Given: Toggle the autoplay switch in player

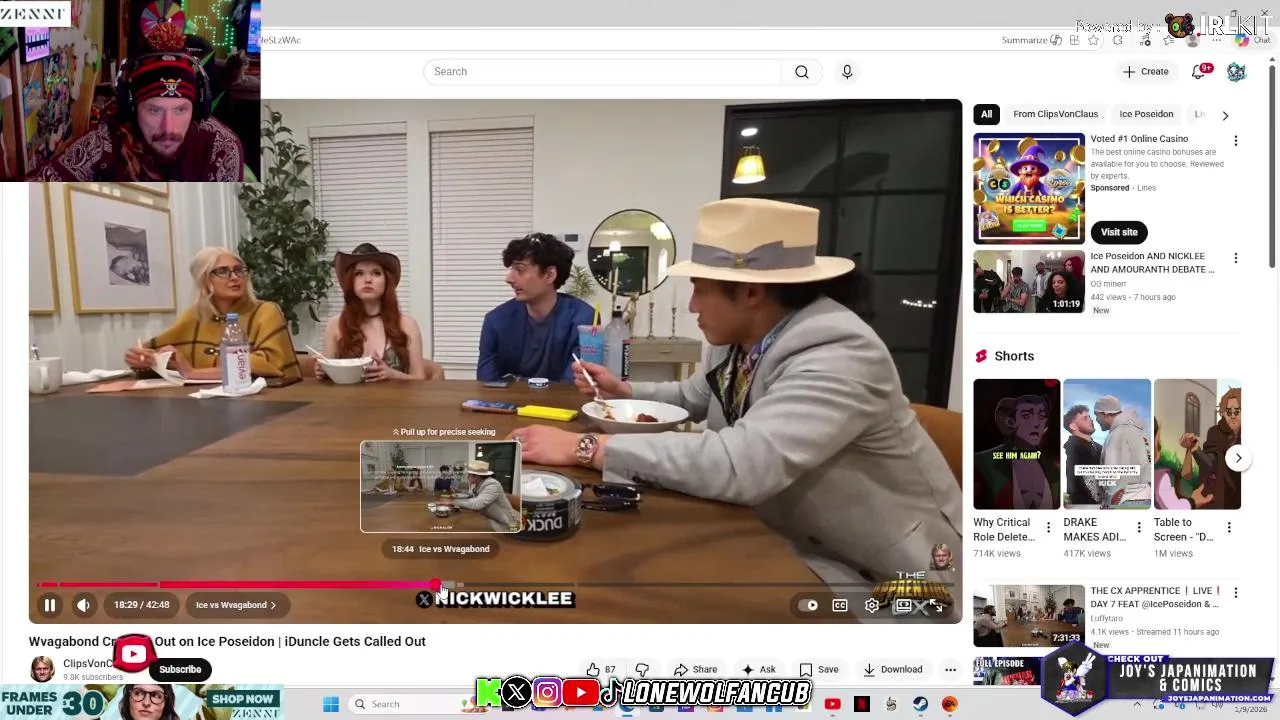Looking at the screenshot, I should click(x=808, y=605).
